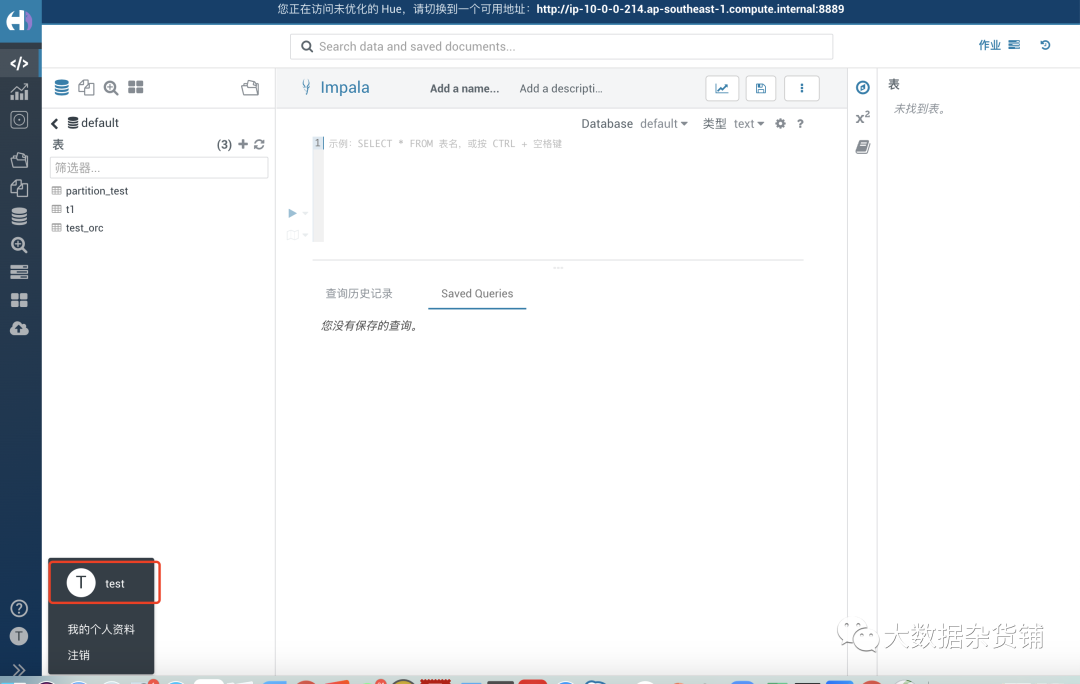Click Add a description field
The width and height of the screenshot is (1080, 684).
[x=561, y=88]
